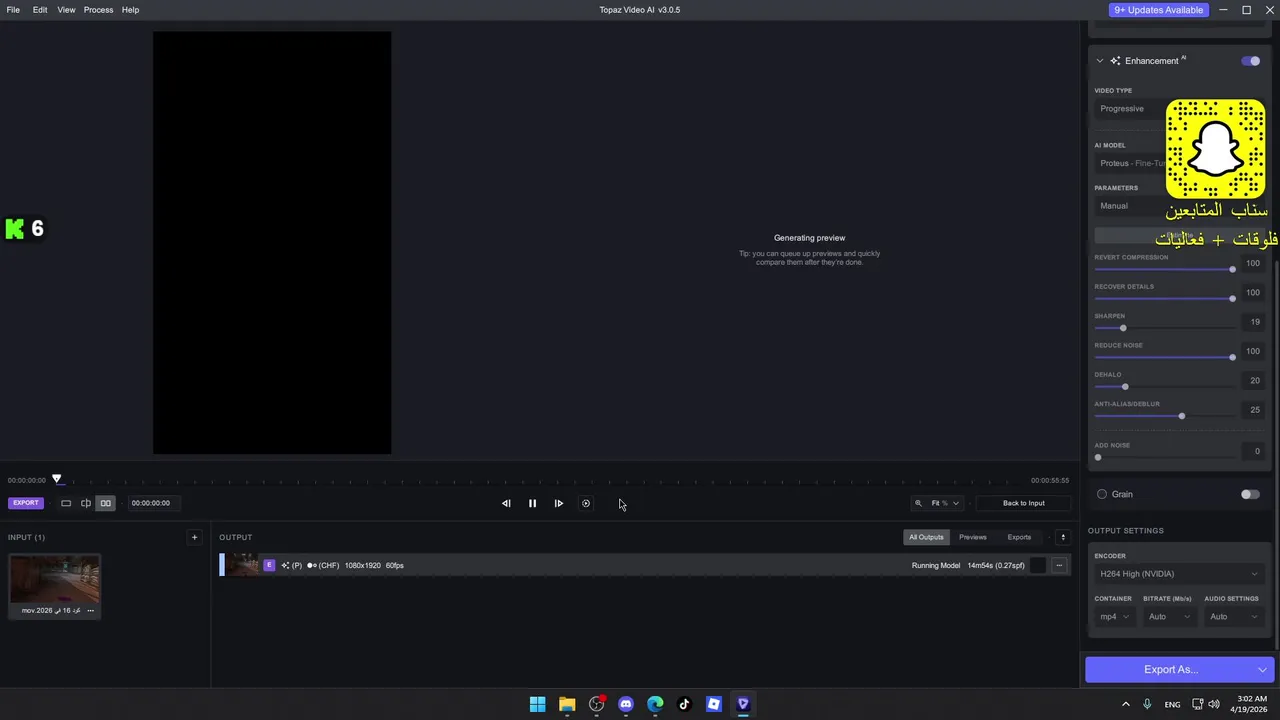Viewport: 1280px width, 720px height.
Task: Open Encoder H264 High (NVIDIA) dropdown
Action: click(x=1179, y=574)
